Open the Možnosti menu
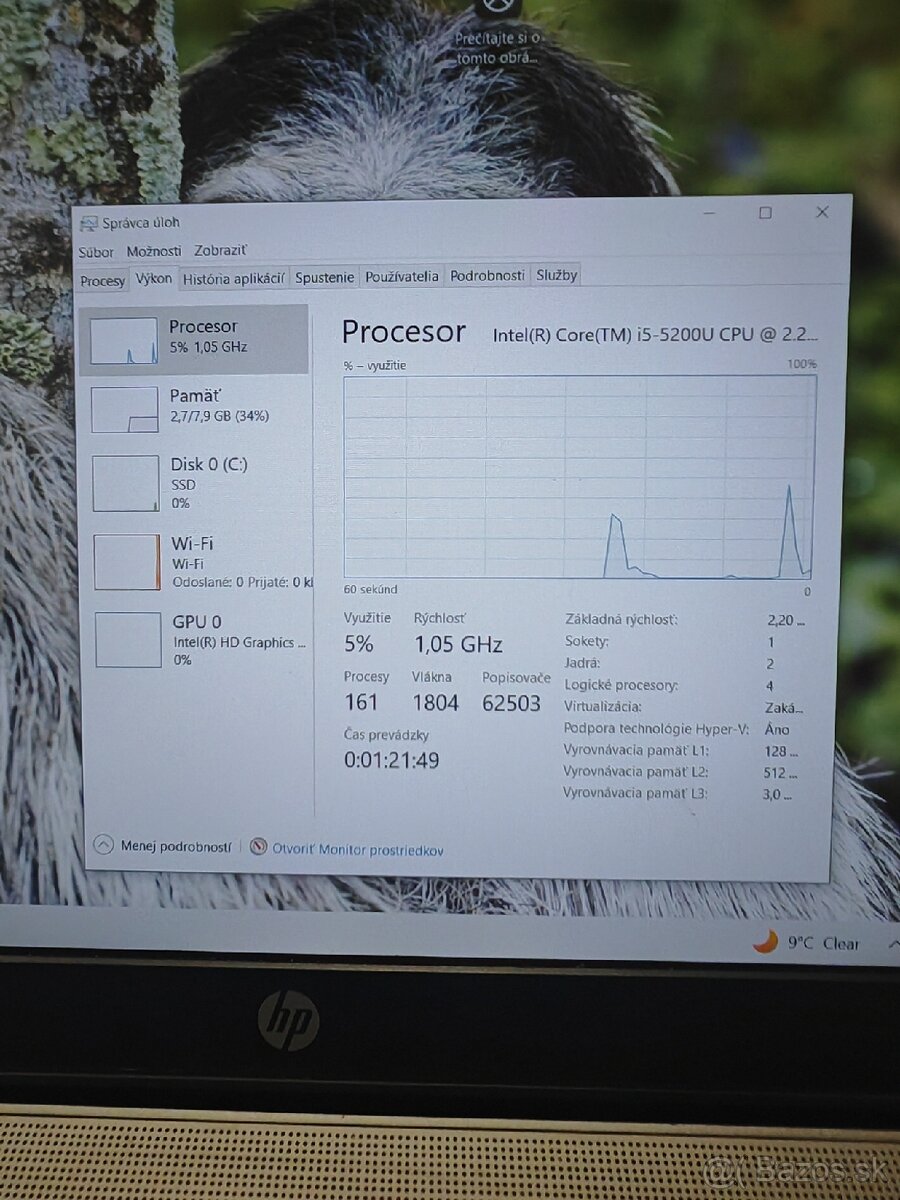This screenshot has width=900, height=1200. (156, 251)
